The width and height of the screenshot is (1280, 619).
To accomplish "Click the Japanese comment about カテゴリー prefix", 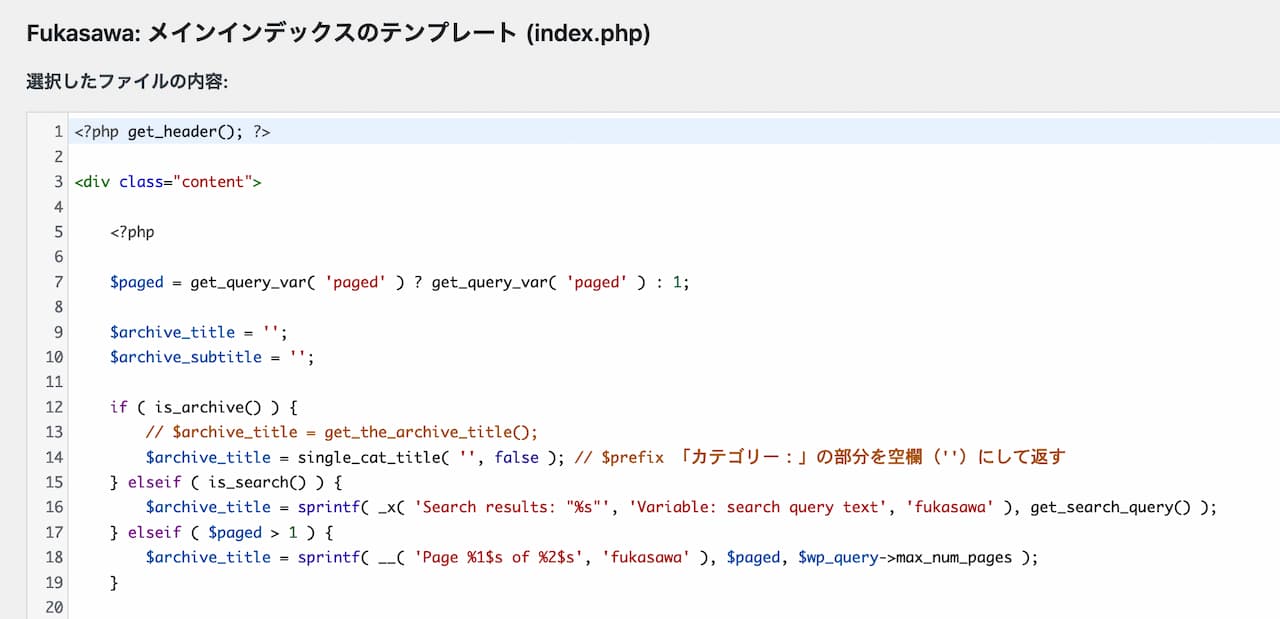I will 822,456.
